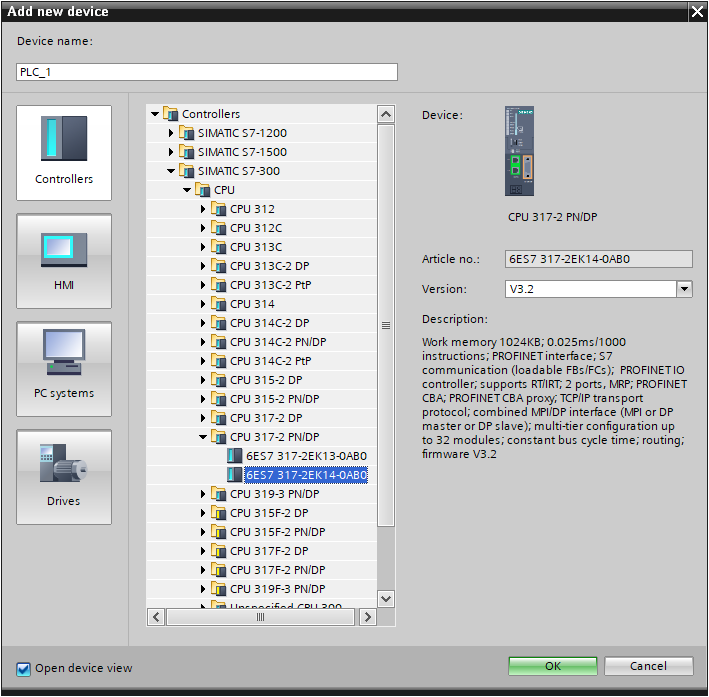
Task: Collapse the CPU folder node
Action: [x=187, y=190]
